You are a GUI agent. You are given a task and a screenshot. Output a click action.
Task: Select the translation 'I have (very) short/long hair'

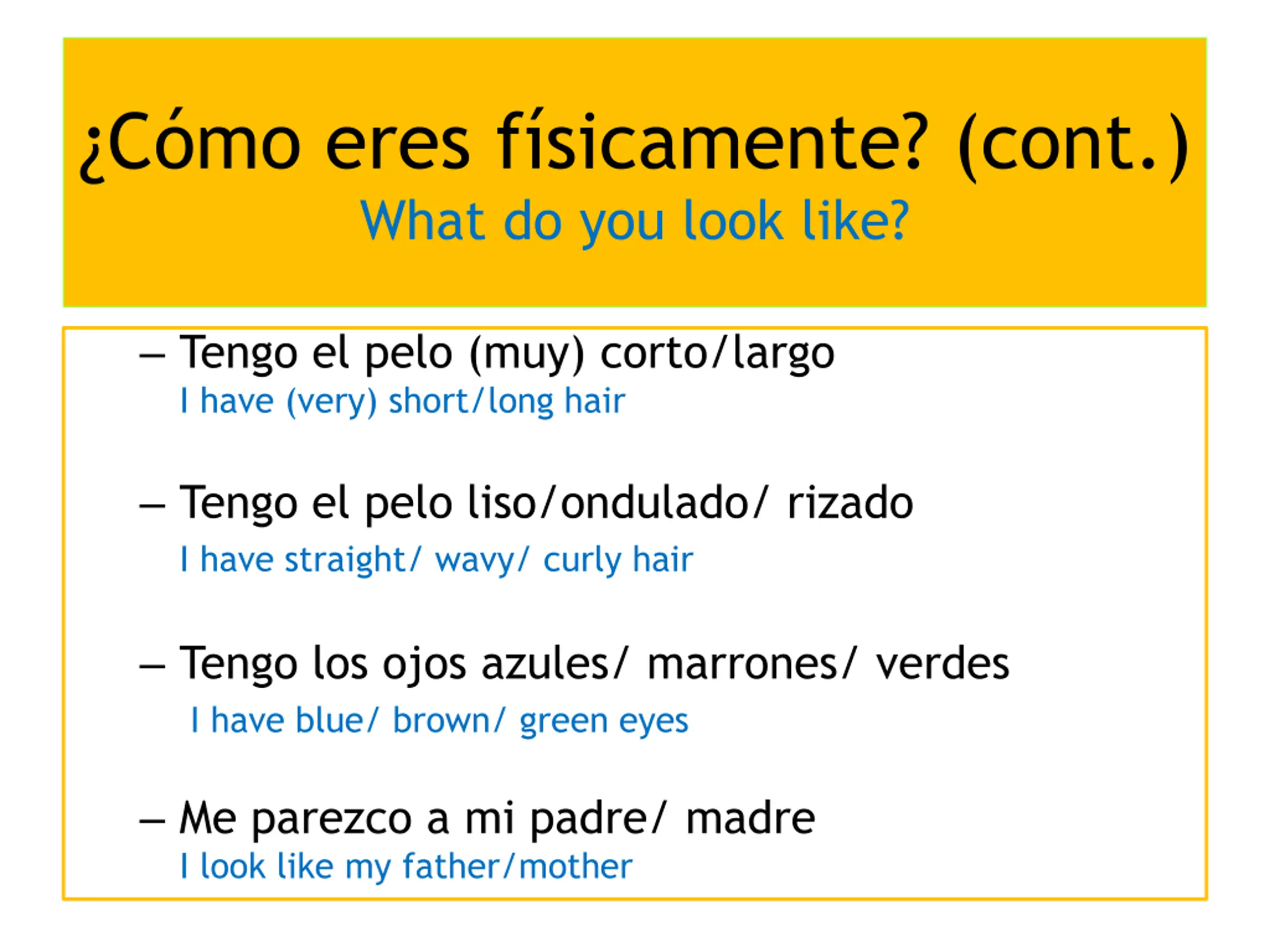[402, 401]
